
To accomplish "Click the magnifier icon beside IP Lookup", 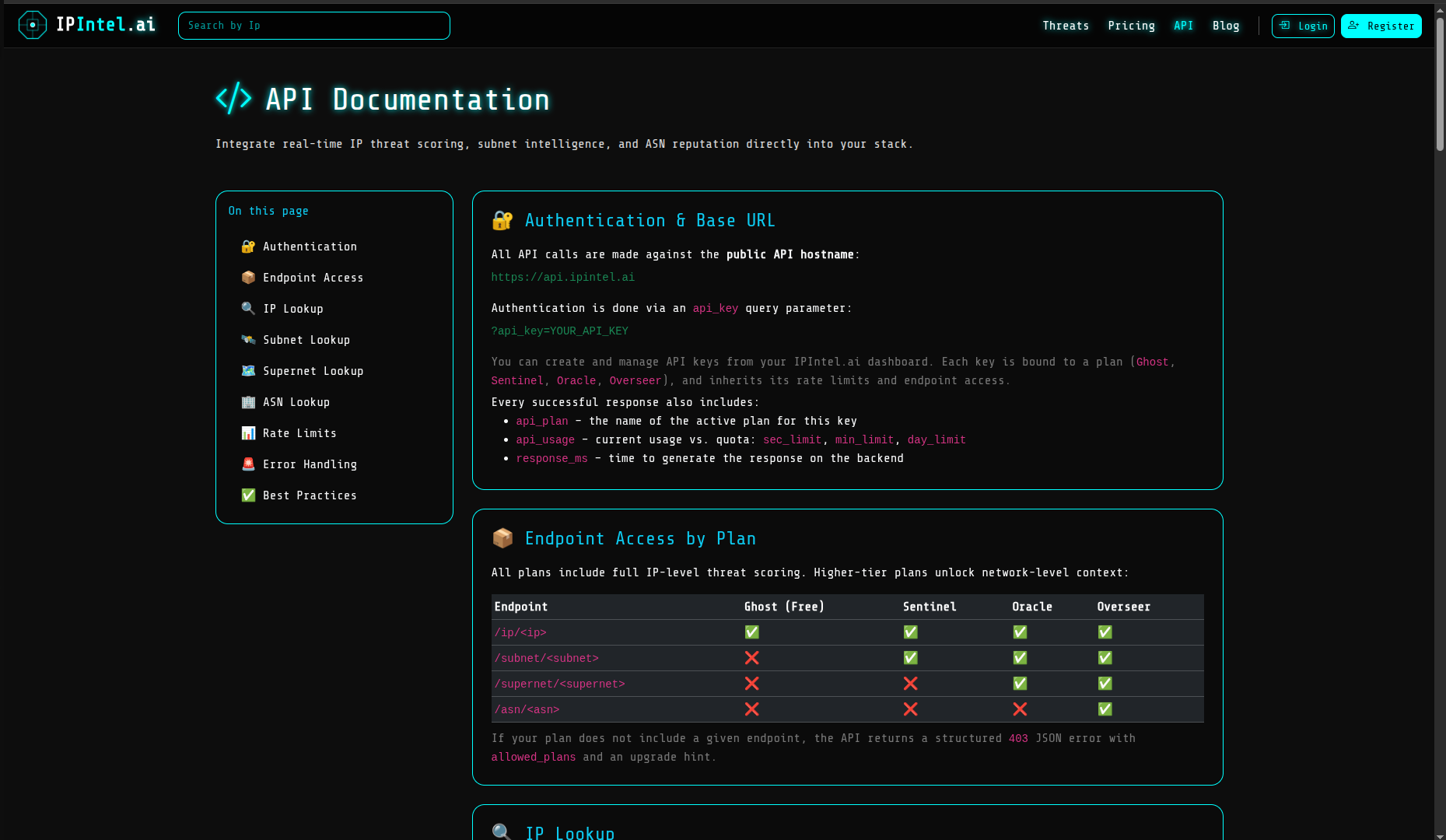I will click(x=248, y=309).
